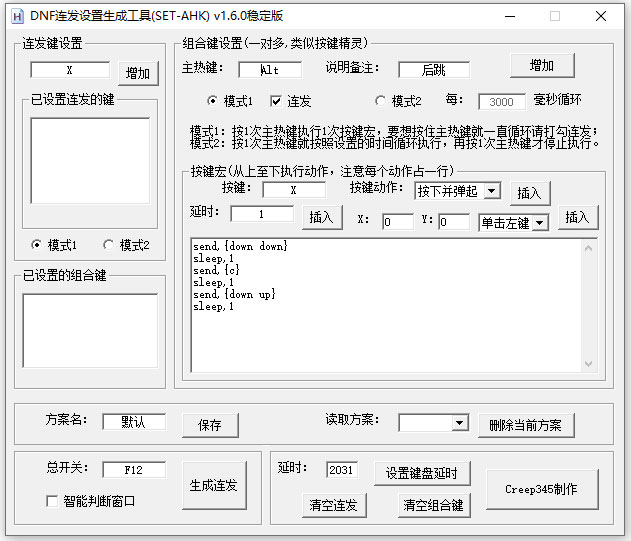Focus the 主热键 hotkey field
This screenshot has width=631, height=541.
point(270,70)
